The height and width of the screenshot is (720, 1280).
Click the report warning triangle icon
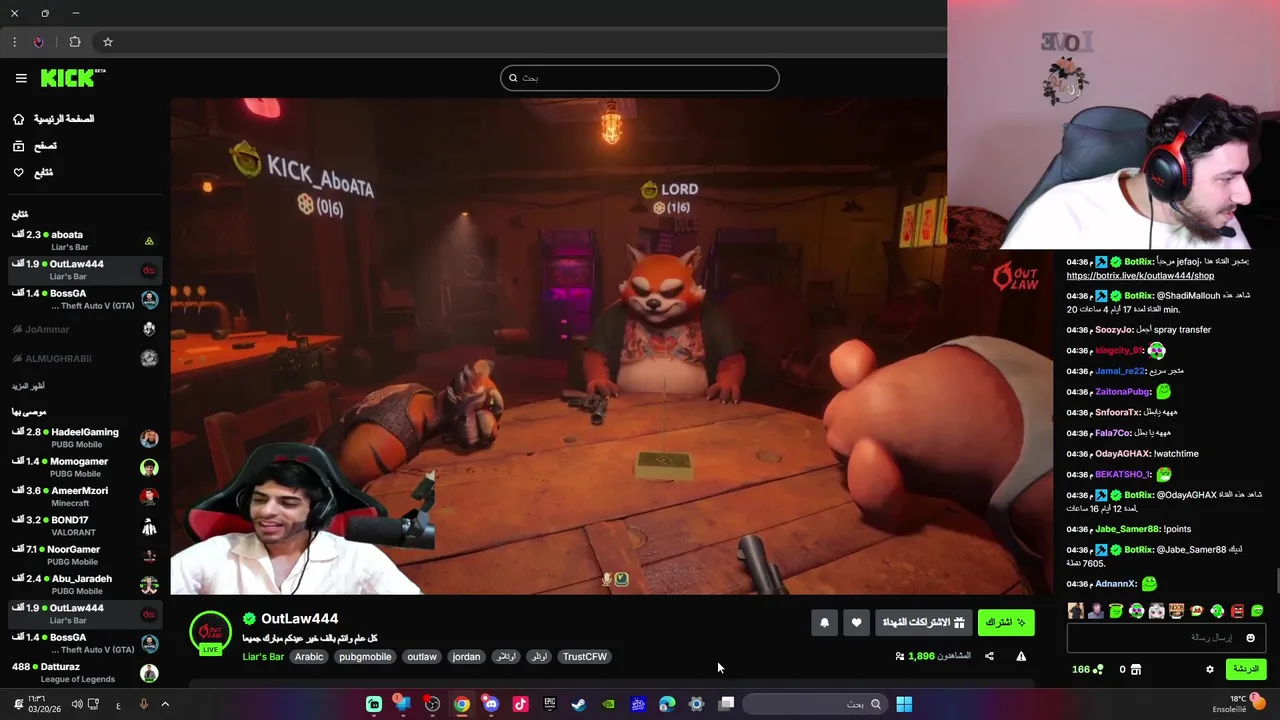click(1021, 656)
